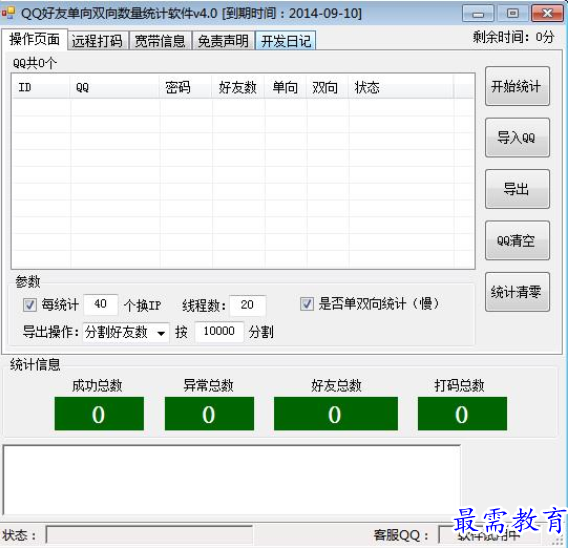Click inside the large log text box
Screen dimensions: 575x552
(x=232, y=480)
